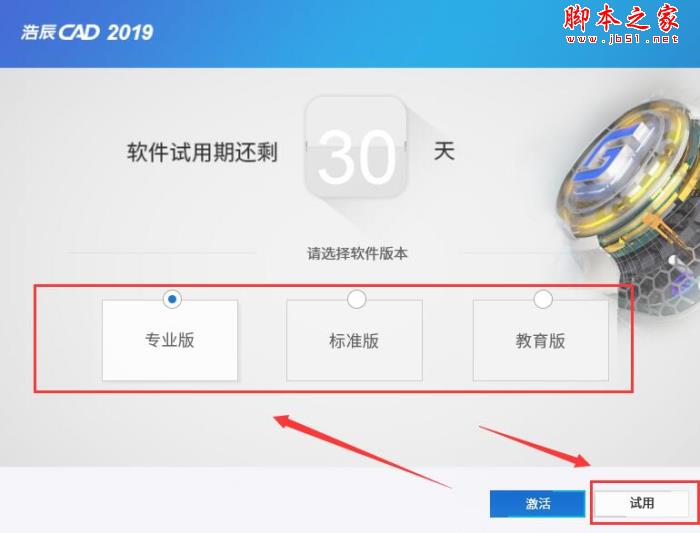700x533 pixels.
Task: Select the 教育版 radio button
Action: tap(542, 299)
